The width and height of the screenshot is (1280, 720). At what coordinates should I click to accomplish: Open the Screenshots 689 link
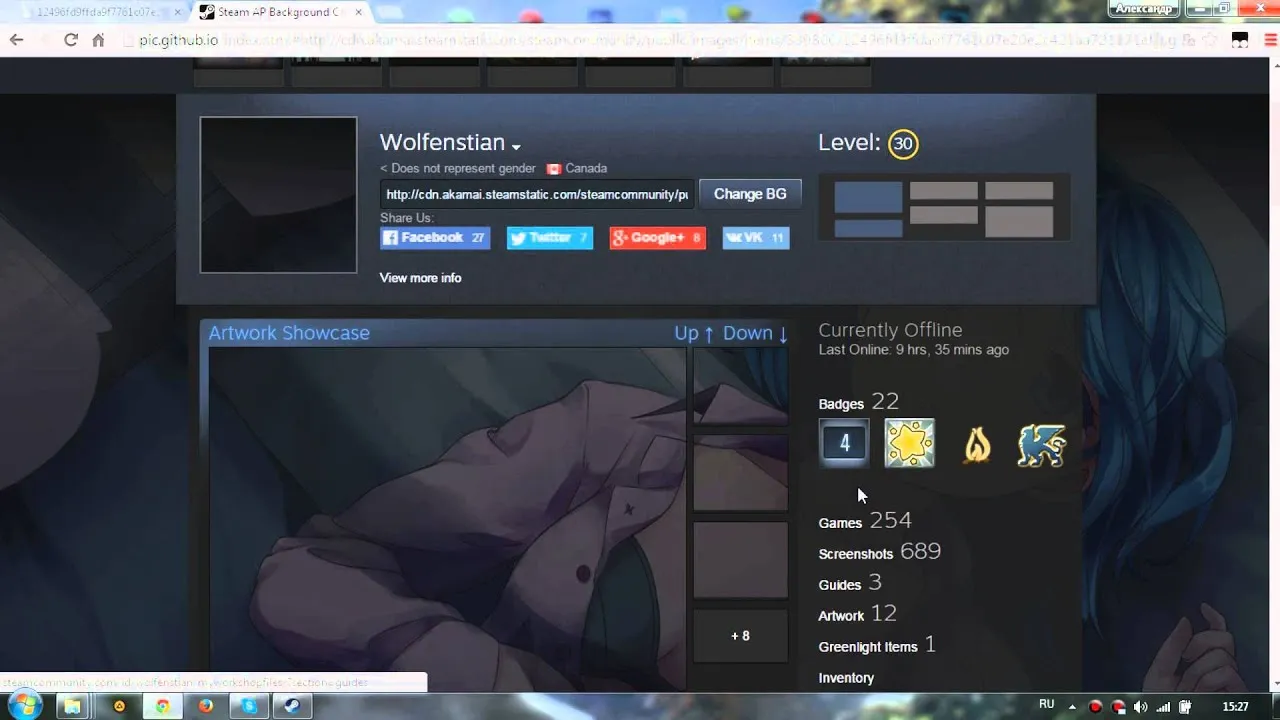(880, 552)
